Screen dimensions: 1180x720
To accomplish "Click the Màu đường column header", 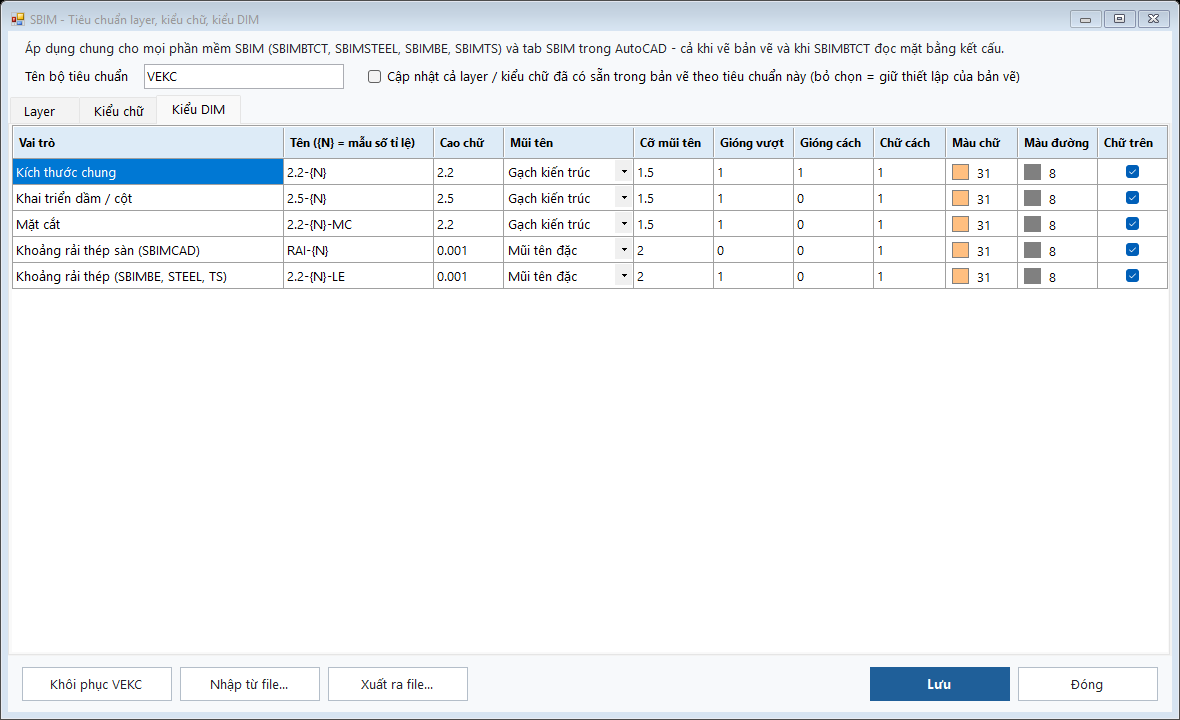I will pos(1057,143).
